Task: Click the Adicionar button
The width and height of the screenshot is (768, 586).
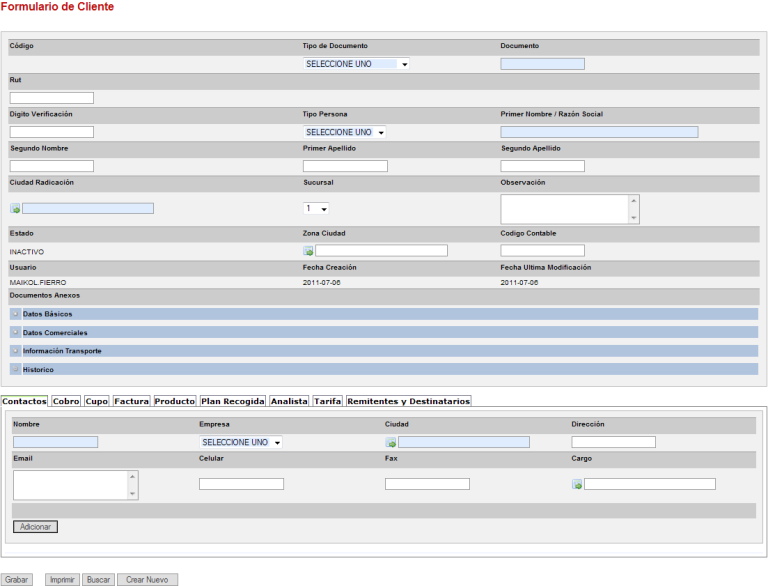Action: coord(36,527)
